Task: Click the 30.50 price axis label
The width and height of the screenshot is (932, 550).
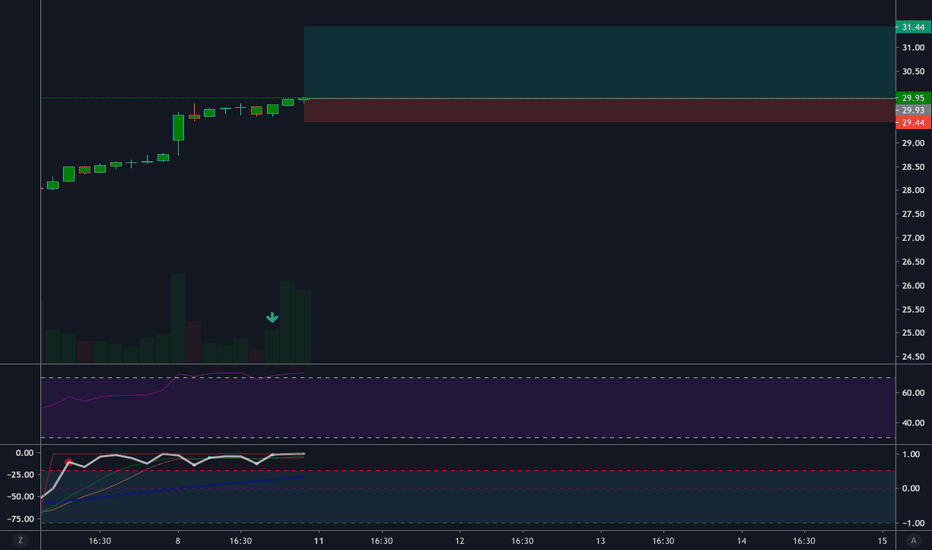Action: pyautogui.click(x=913, y=71)
